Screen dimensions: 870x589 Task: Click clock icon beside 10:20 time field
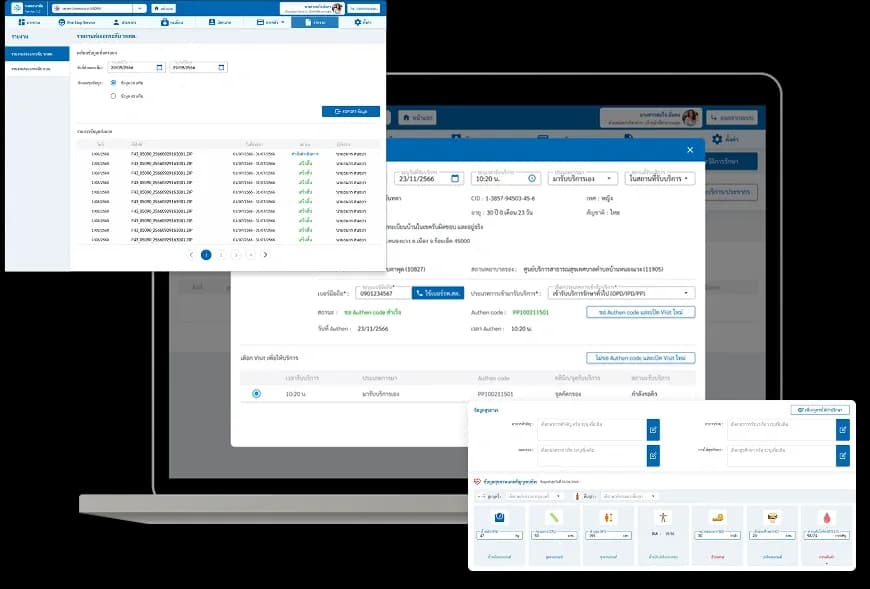532,179
